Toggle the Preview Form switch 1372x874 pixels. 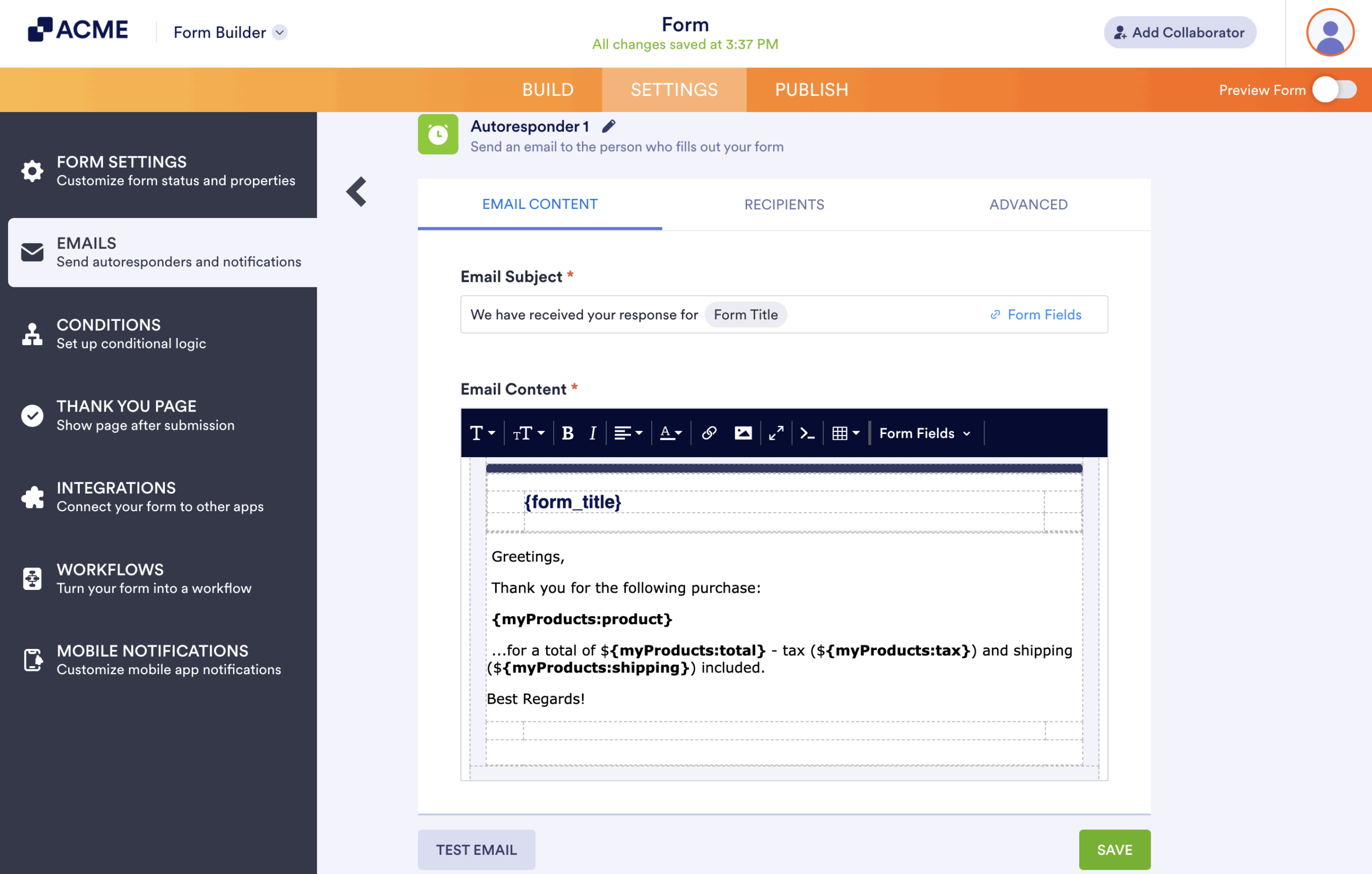point(1334,89)
